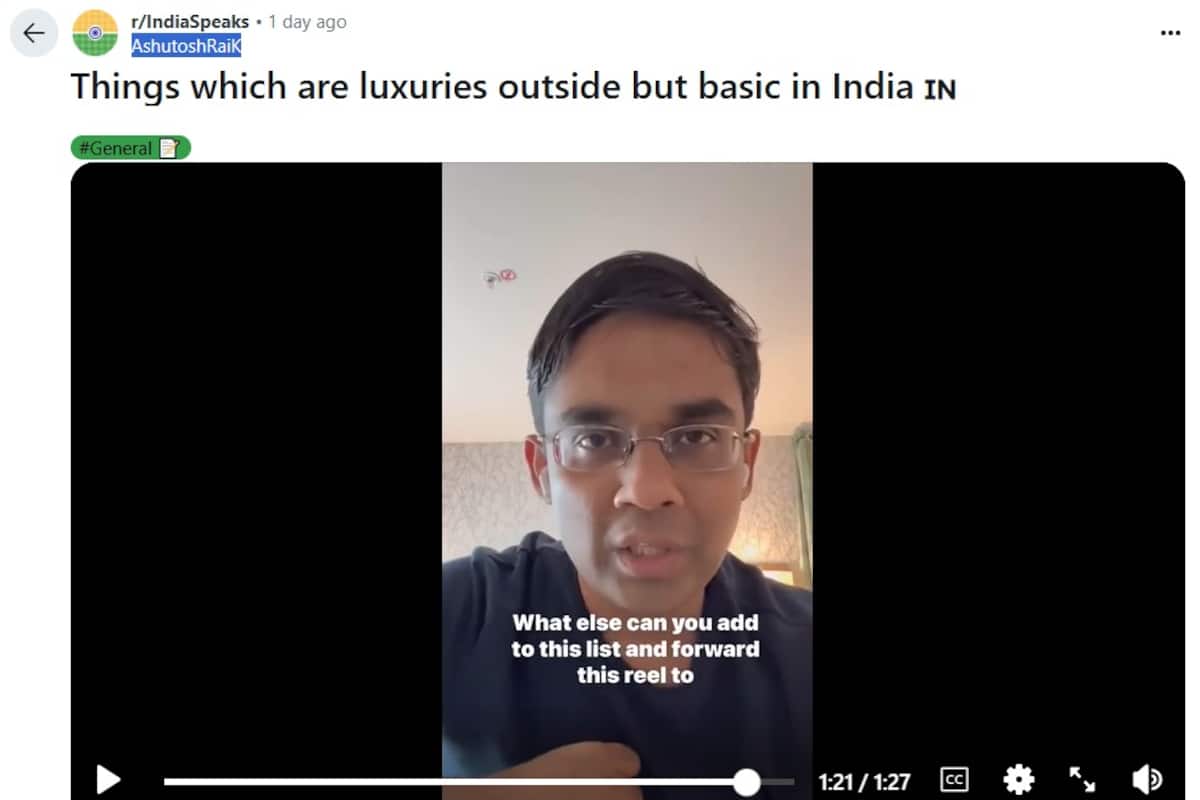Mute the video with the speaker icon
The image size is (1200, 800).
point(1147,780)
